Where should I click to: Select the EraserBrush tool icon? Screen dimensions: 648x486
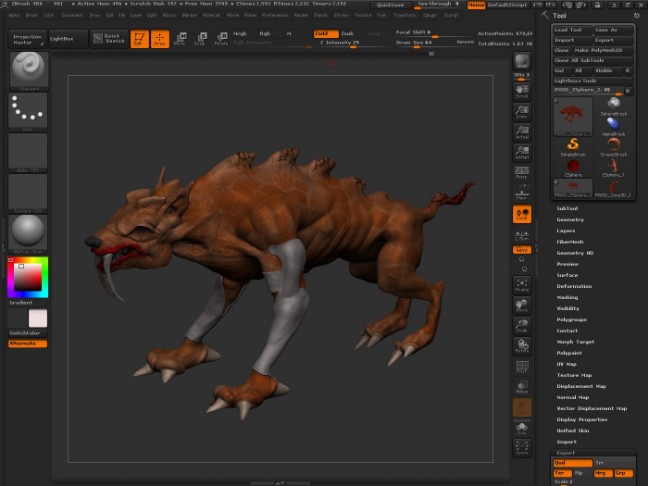(614, 147)
